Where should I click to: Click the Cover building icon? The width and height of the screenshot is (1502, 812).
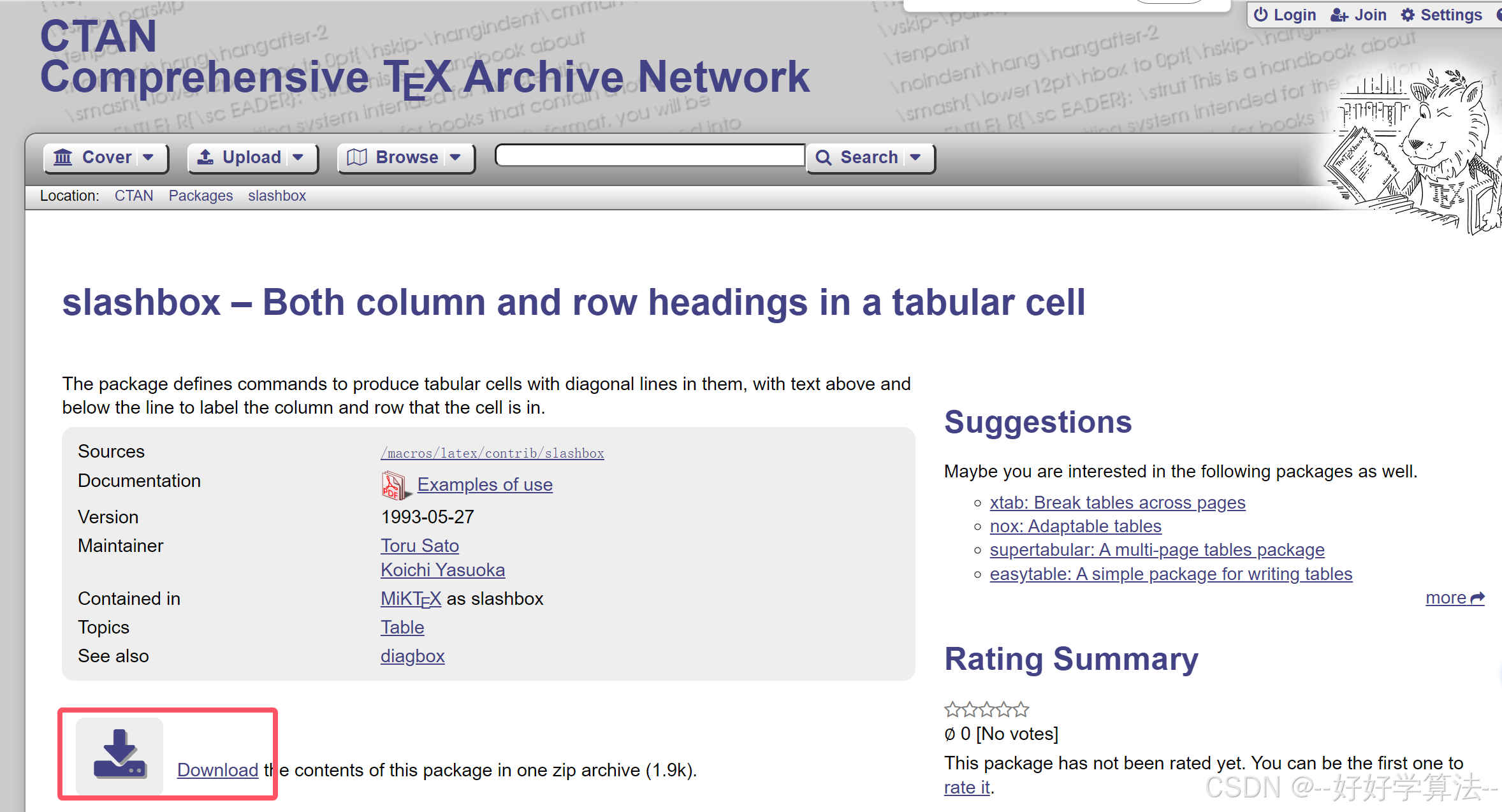tap(63, 157)
